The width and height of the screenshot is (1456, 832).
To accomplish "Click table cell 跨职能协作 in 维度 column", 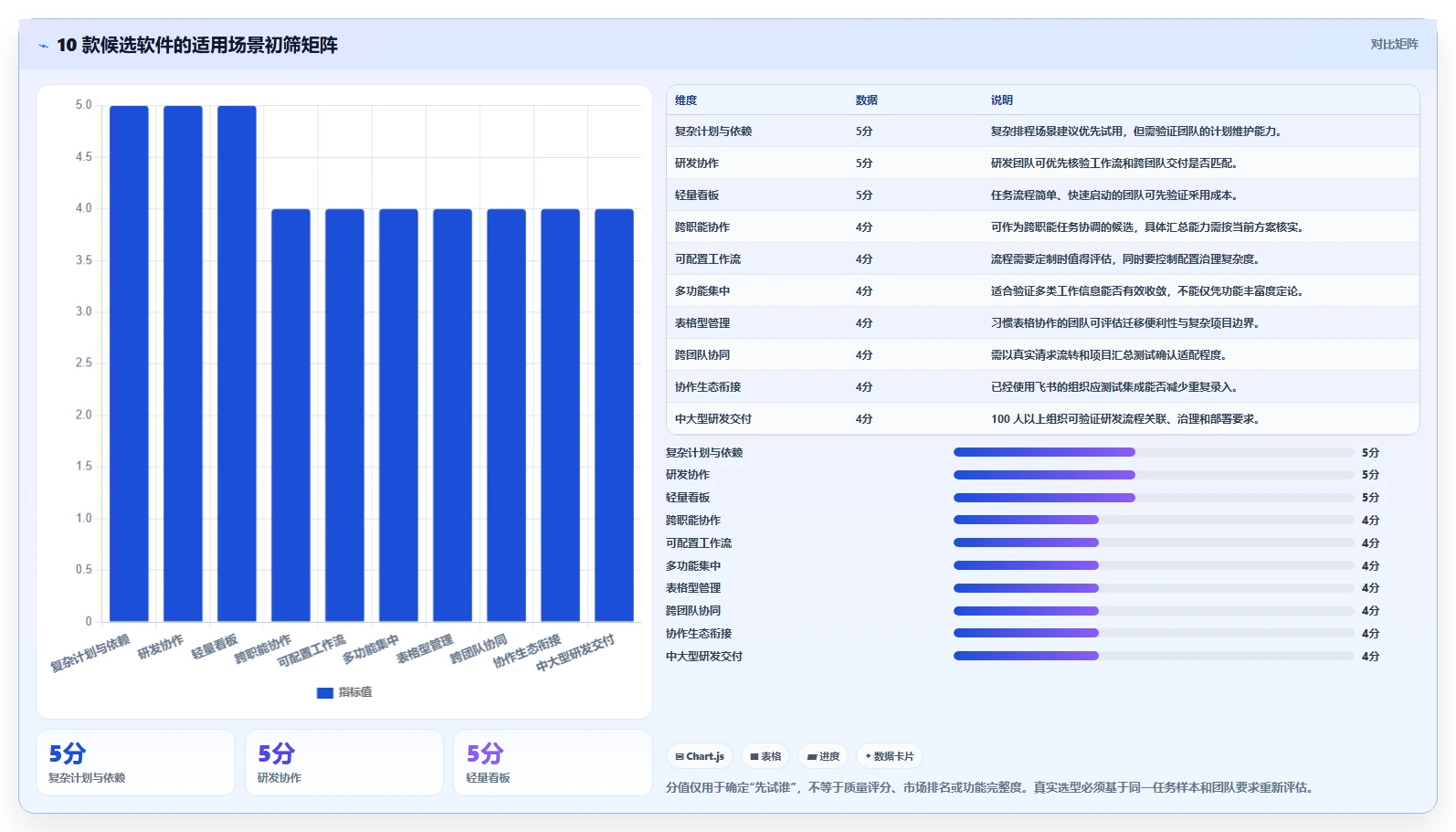I will click(702, 227).
